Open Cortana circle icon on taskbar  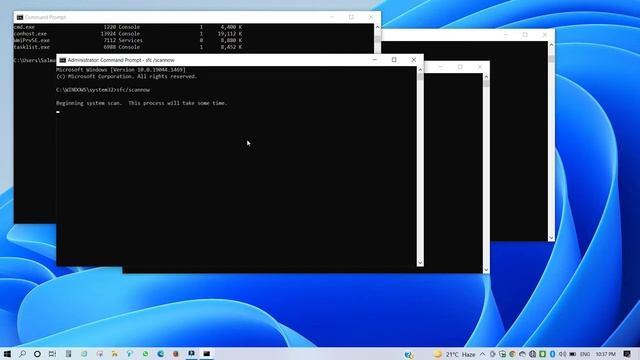[x=37, y=354]
